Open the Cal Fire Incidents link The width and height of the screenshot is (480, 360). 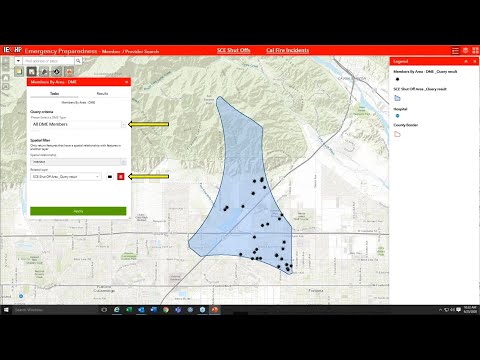(x=288, y=50)
